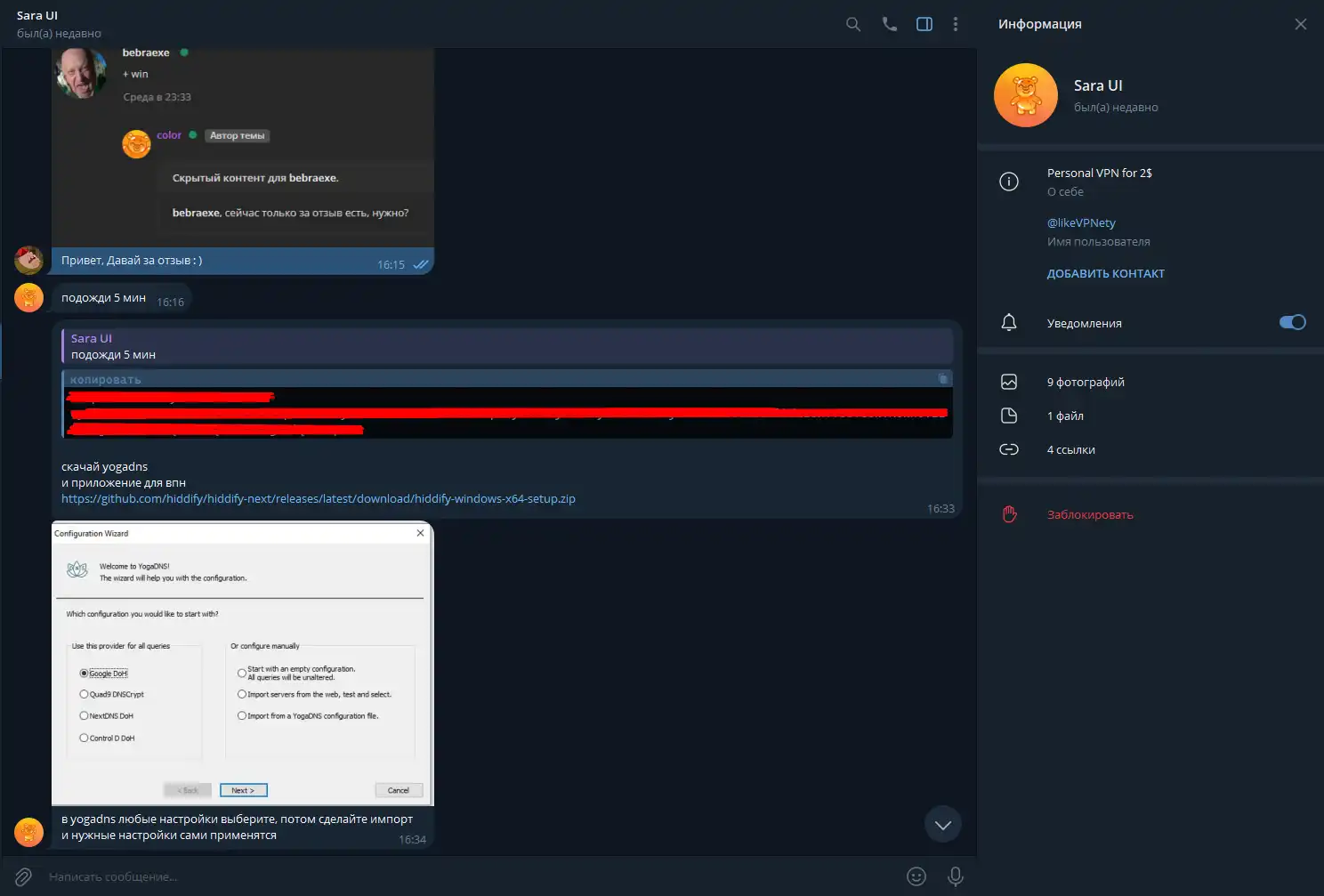Click the скачай yogadns message text
Viewport: 1324px width, 896px height.
104,466
